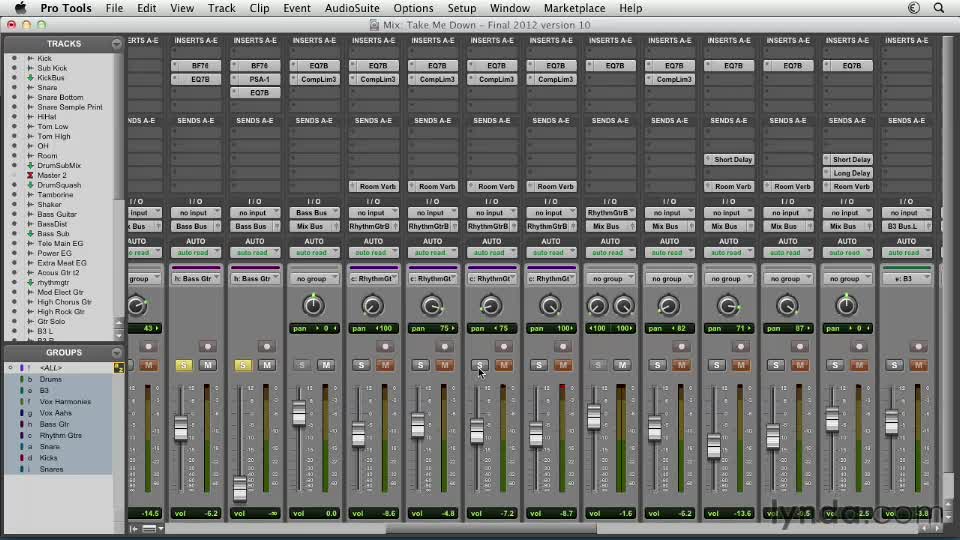Screen dimensions: 960x540
Task: Click the pan value field showing ‹82
Action: (x=670, y=329)
